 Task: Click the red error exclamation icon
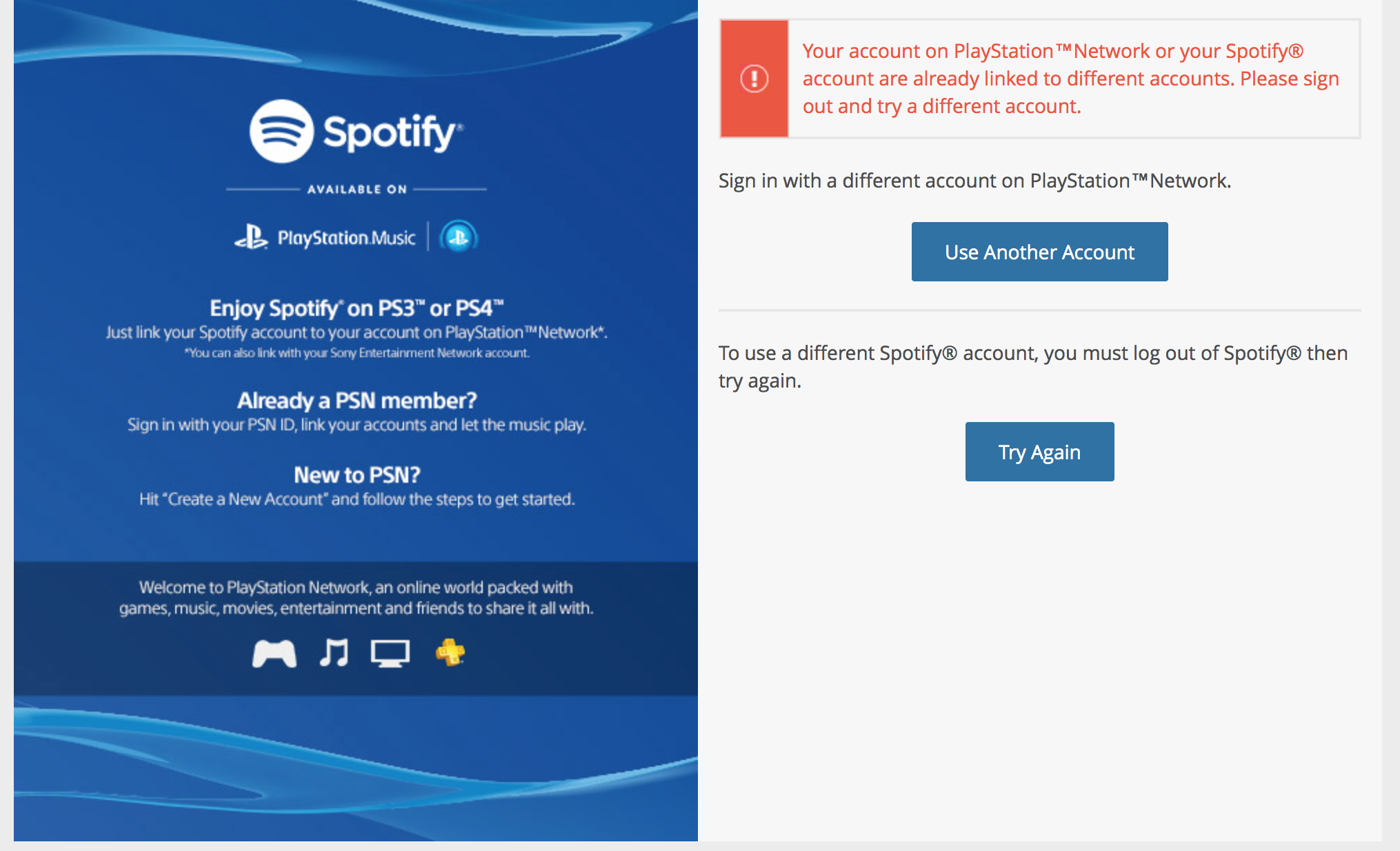[x=754, y=79]
